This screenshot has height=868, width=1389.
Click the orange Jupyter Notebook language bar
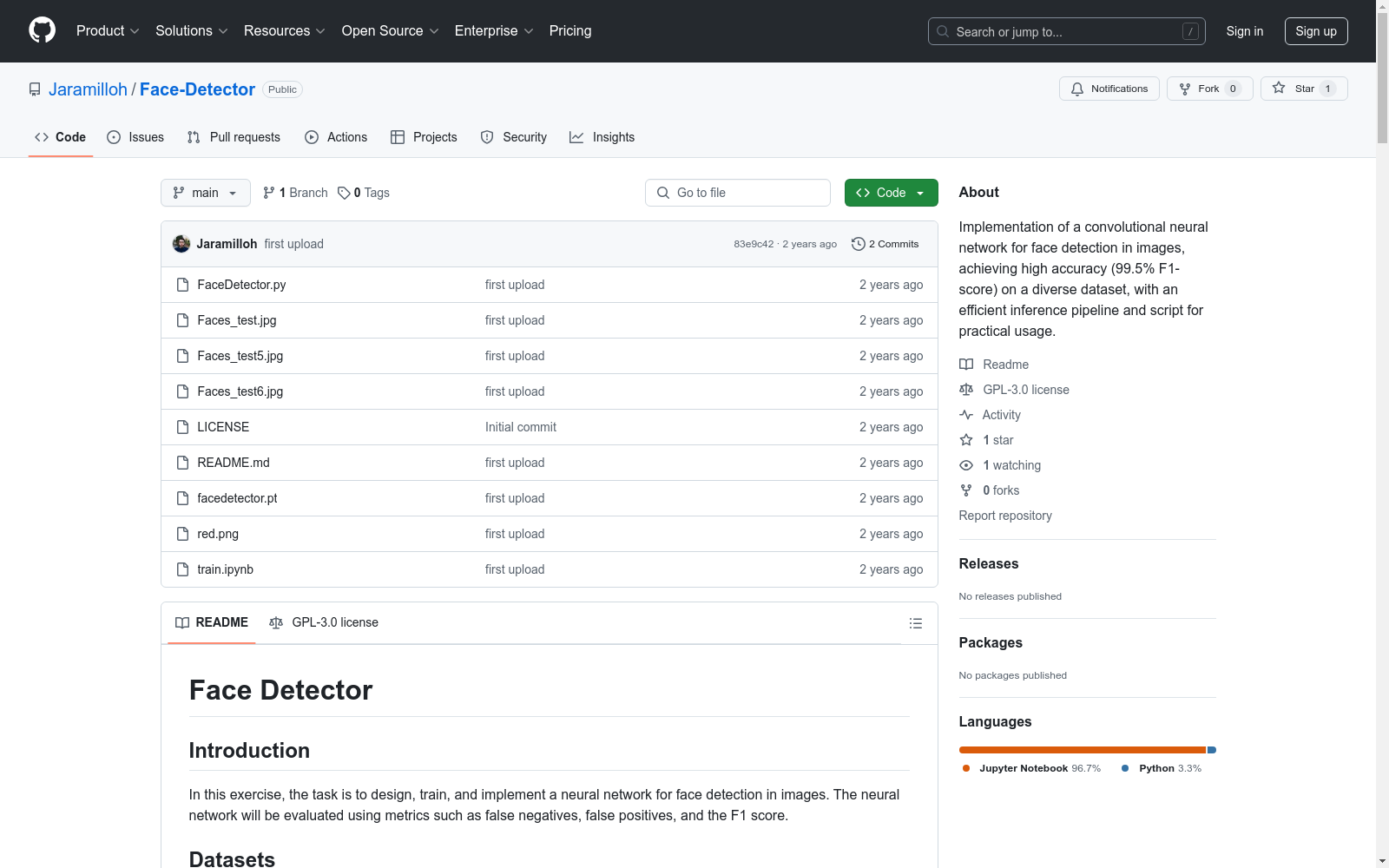[x=1083, y=750]
